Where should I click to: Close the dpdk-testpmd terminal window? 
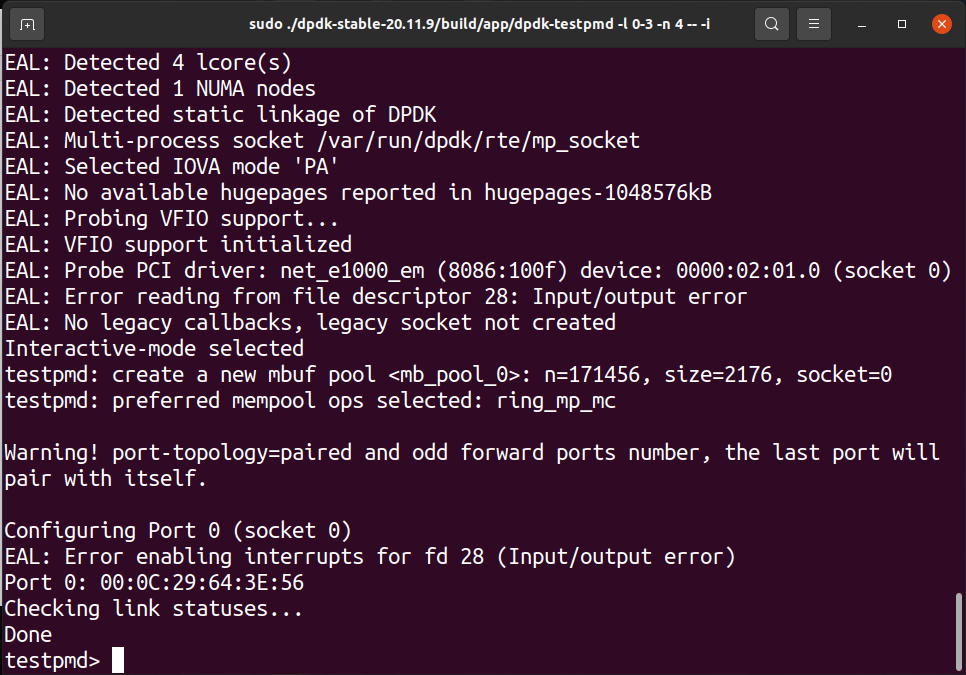(x=940, y=24)
